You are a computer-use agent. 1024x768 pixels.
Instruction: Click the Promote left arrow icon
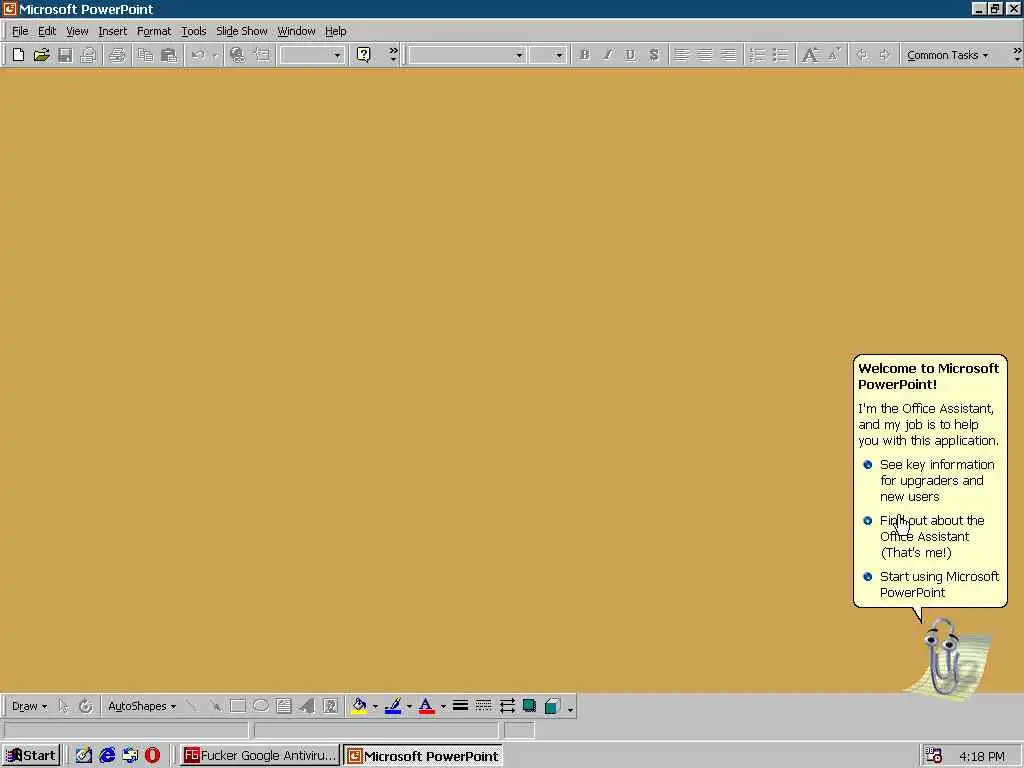862,55
